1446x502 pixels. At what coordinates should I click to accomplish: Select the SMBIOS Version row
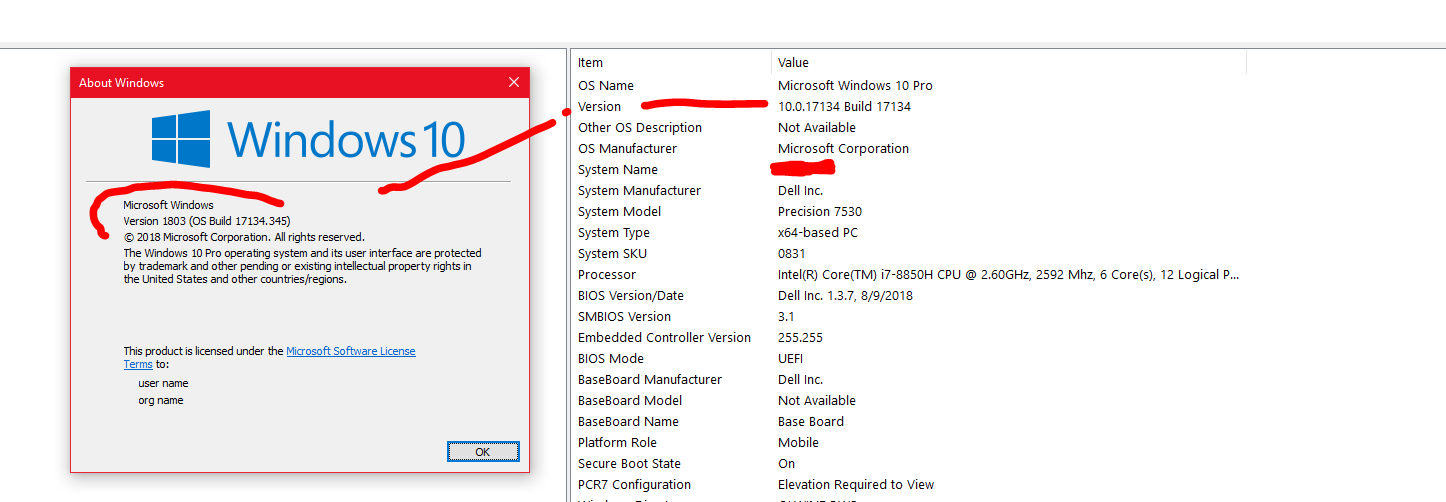click(x=624, y=317)
